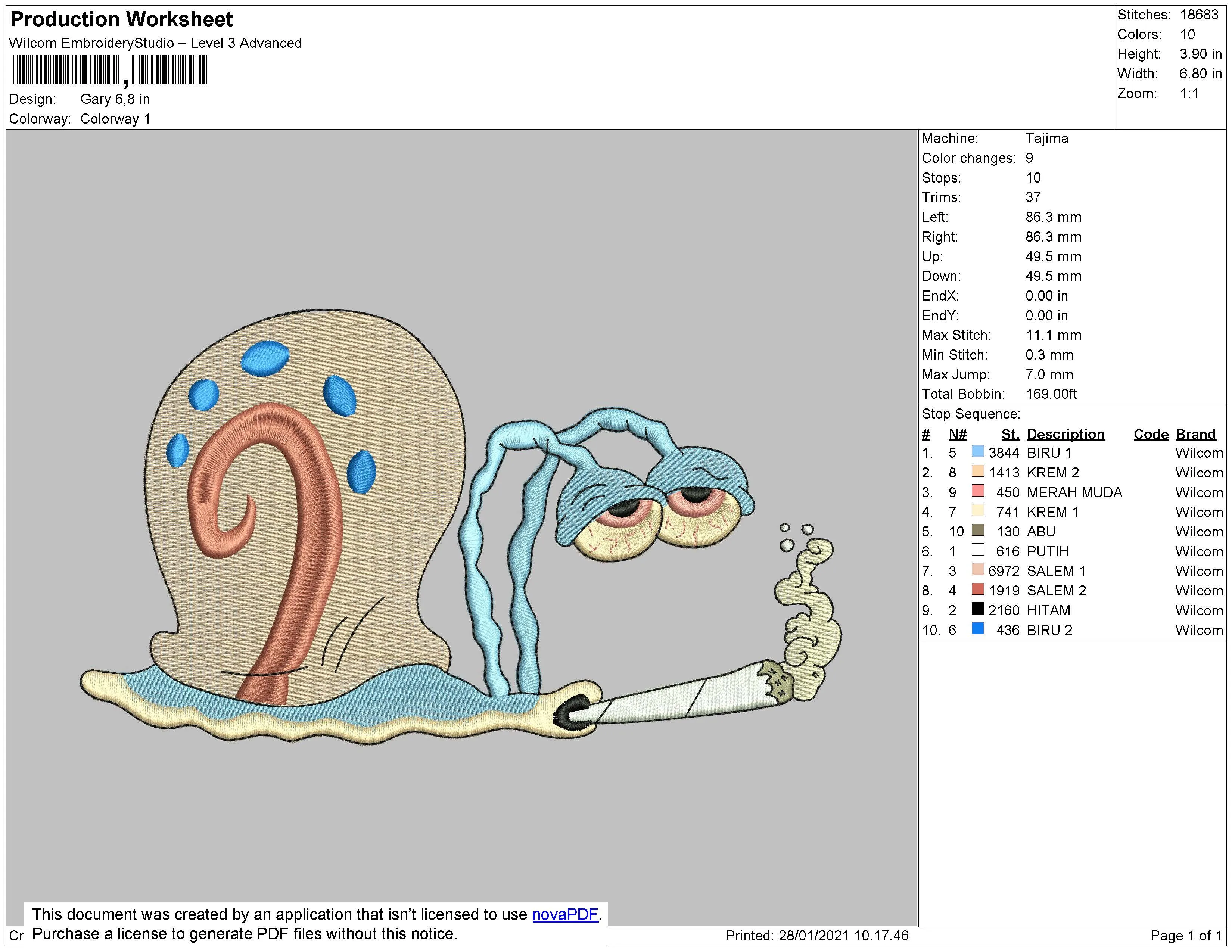Click the HITAM description text
The width and height of the screenshot is (1232, 952).
[x=1048, y=610]
